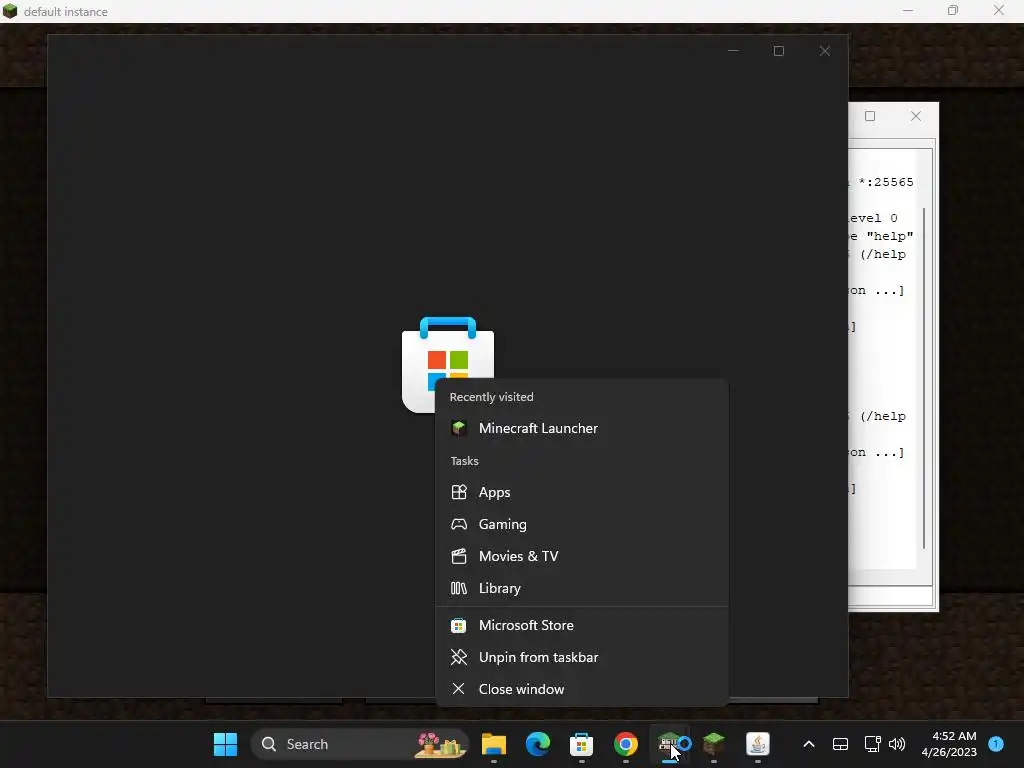Restore down the default instance window
Image resolution: width=1024 pixels, height=768 pixels.
(953, 10)
